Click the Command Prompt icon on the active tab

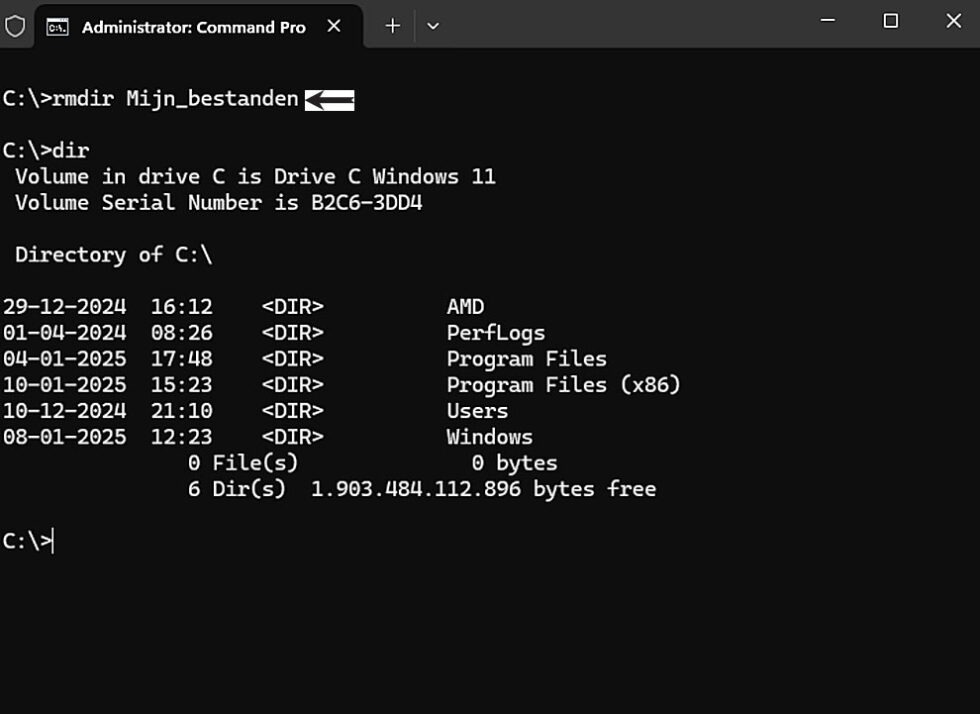coord(57,27)
